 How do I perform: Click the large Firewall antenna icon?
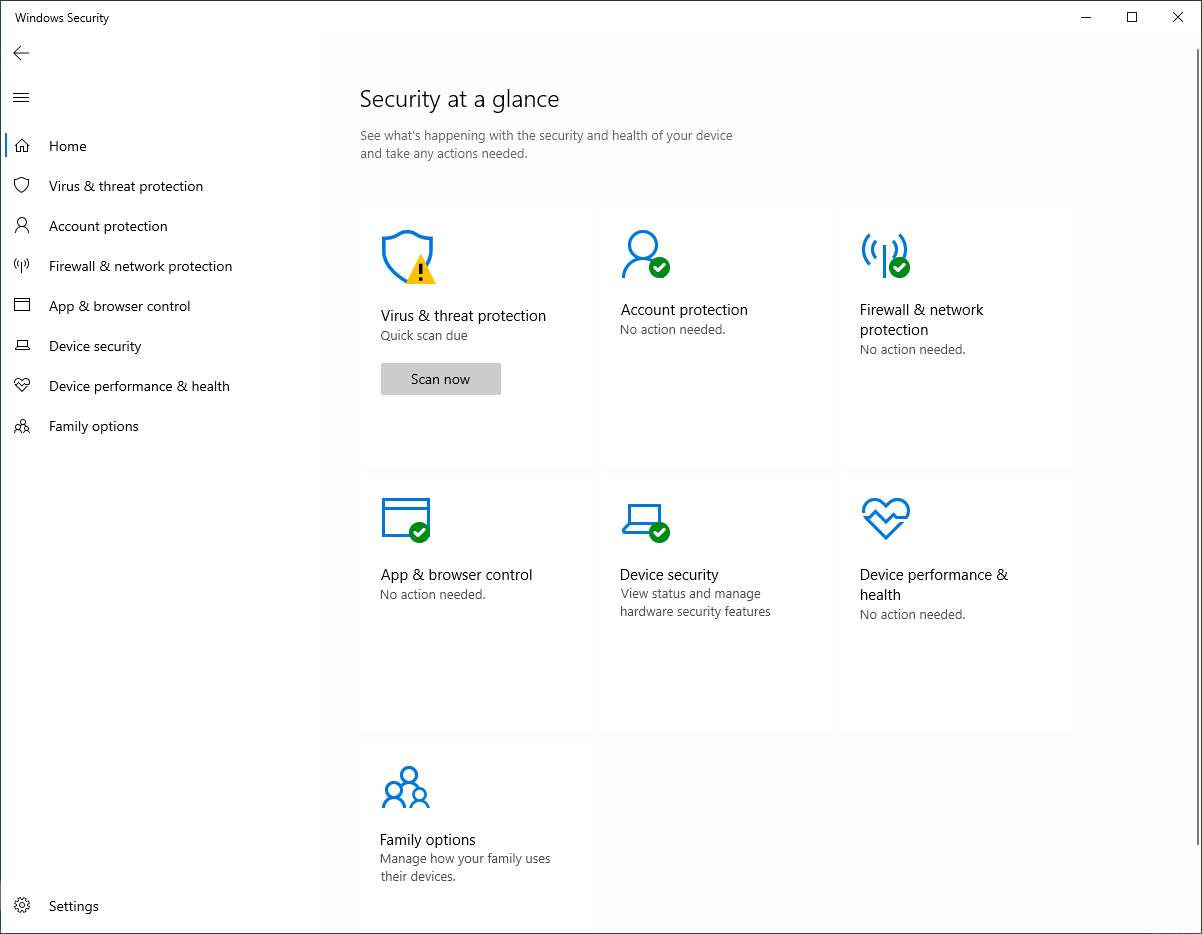pos(885,256)
